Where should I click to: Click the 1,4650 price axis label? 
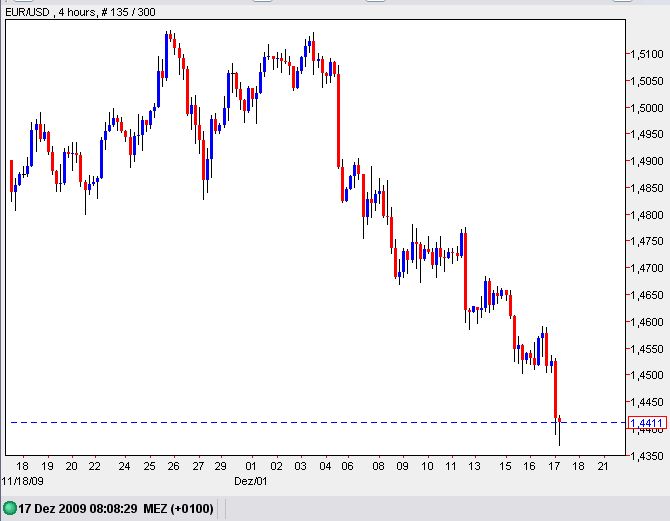click(647, 295)
